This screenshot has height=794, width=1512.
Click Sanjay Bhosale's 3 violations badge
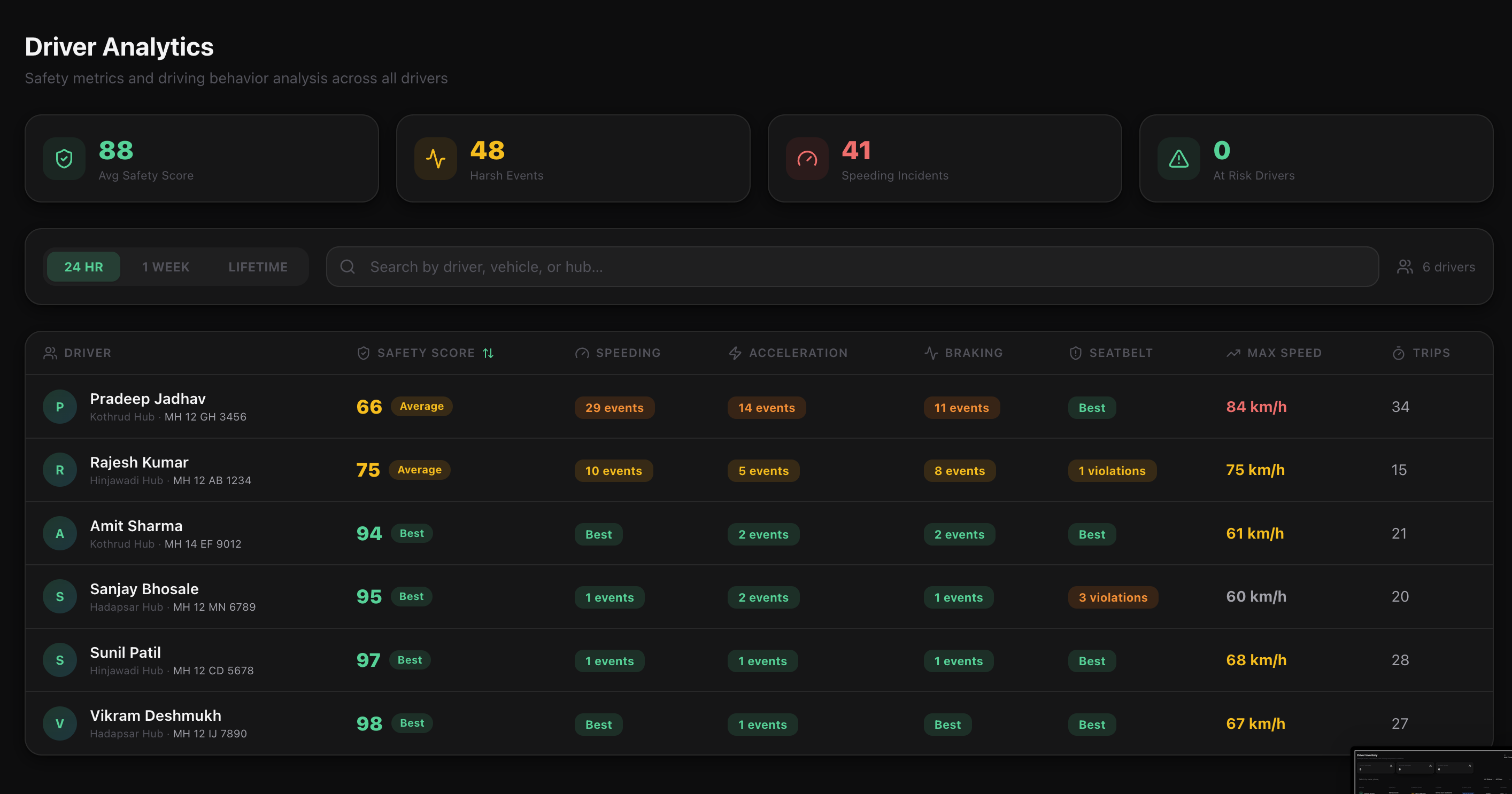[x=1112, y=597]
